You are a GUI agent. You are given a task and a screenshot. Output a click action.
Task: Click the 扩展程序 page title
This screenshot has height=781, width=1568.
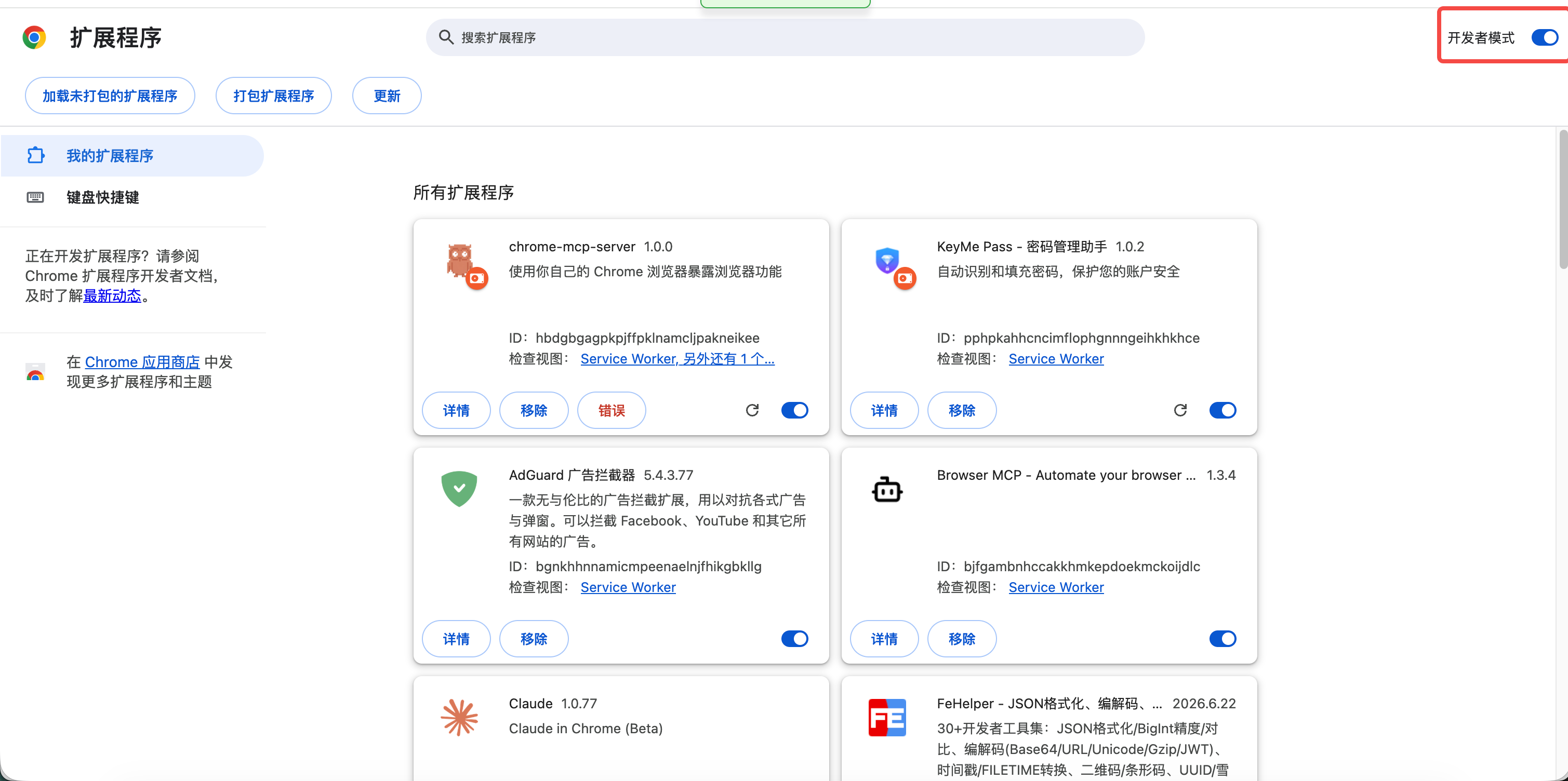[x=116, y=38]
